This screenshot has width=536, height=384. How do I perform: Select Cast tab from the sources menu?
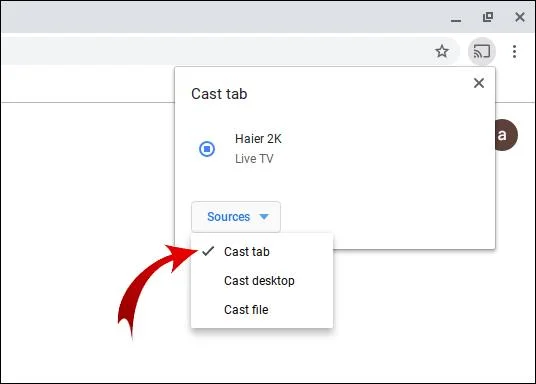[262, 252]
